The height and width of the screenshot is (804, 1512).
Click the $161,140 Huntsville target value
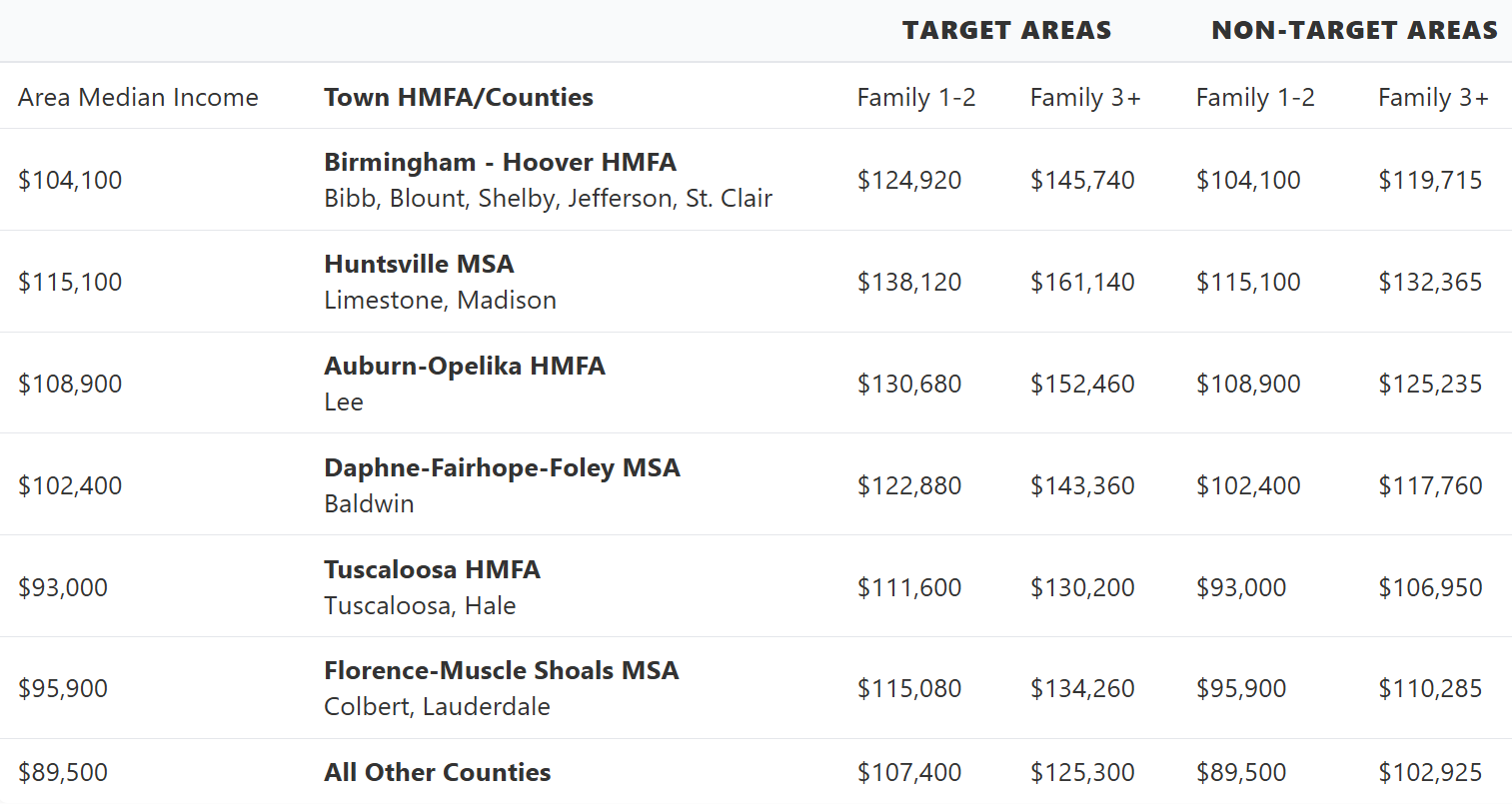click(1082, 282)
